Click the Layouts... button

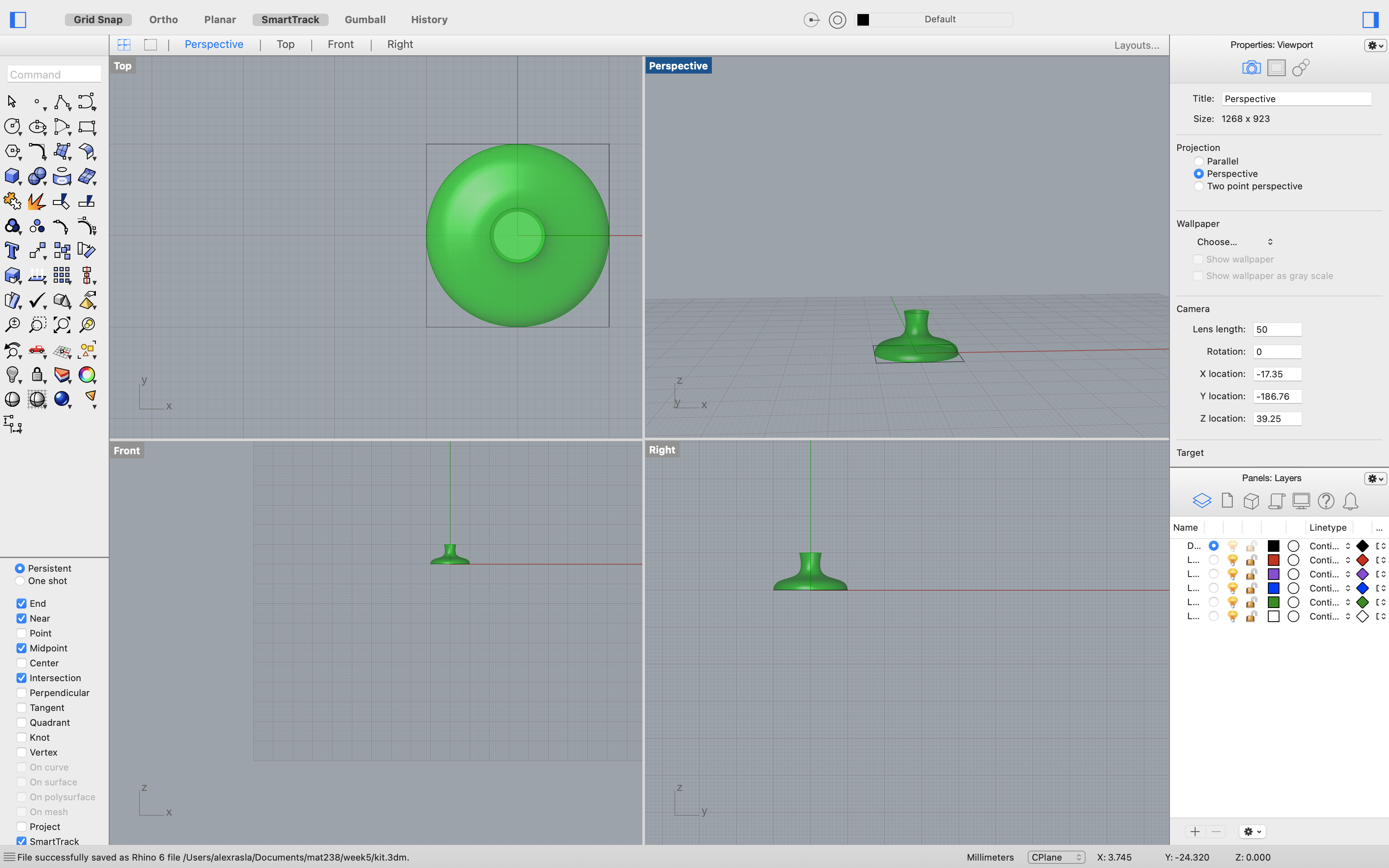coord(1136,45)
